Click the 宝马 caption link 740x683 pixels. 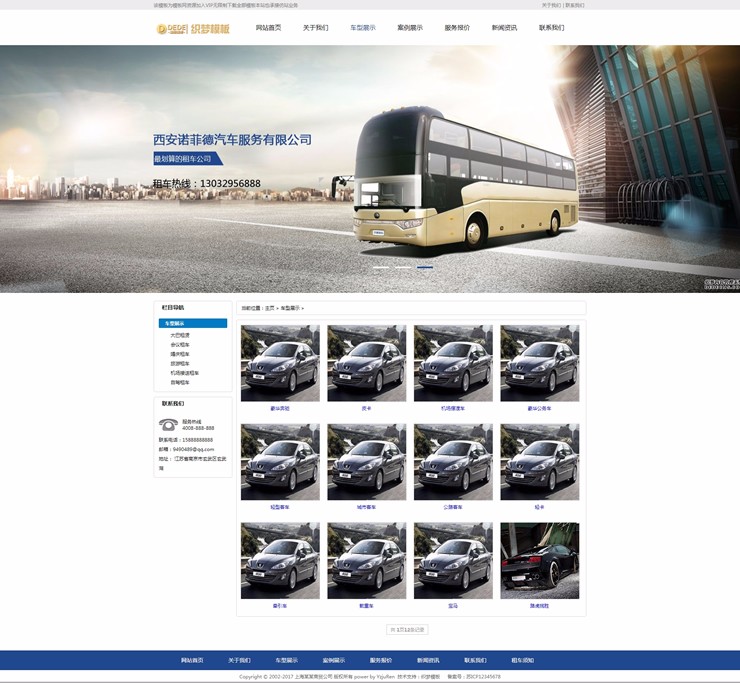click(x=453, y=606)
